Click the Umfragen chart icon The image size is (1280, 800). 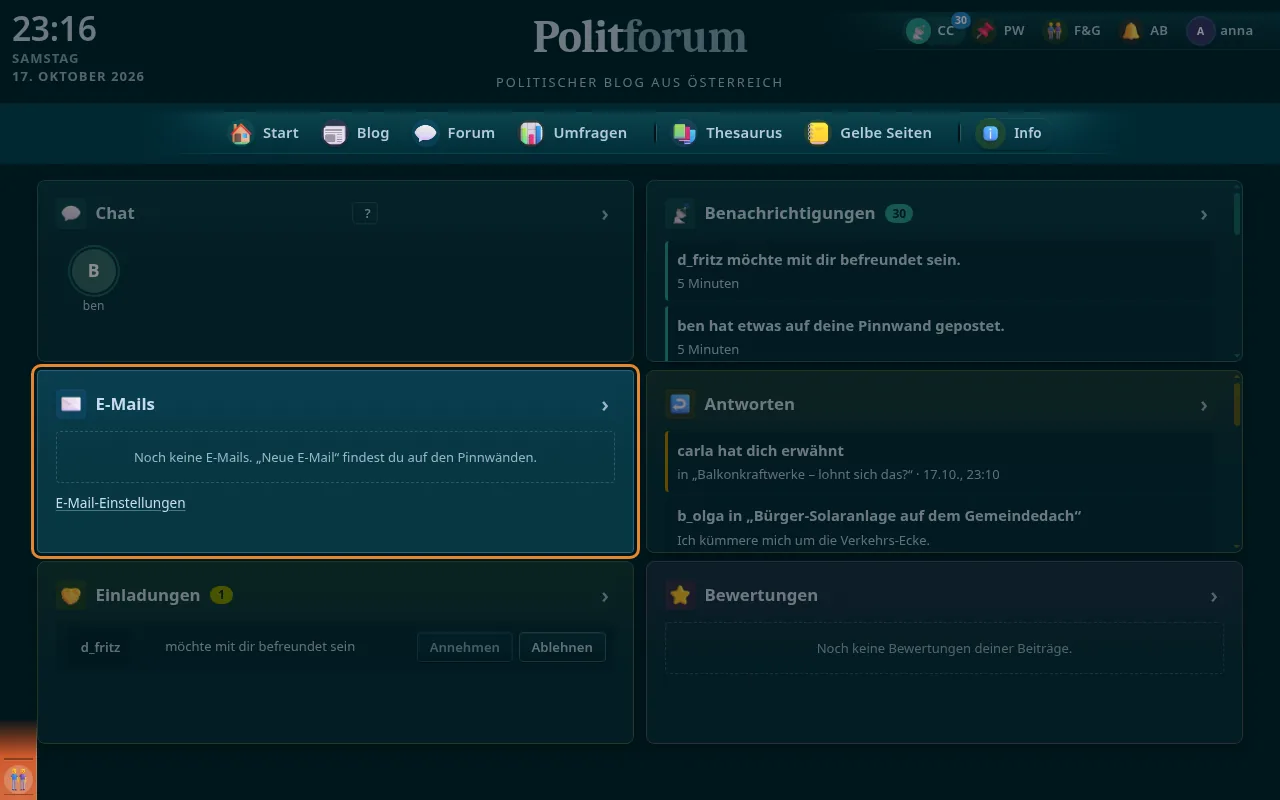pos(532,133)
